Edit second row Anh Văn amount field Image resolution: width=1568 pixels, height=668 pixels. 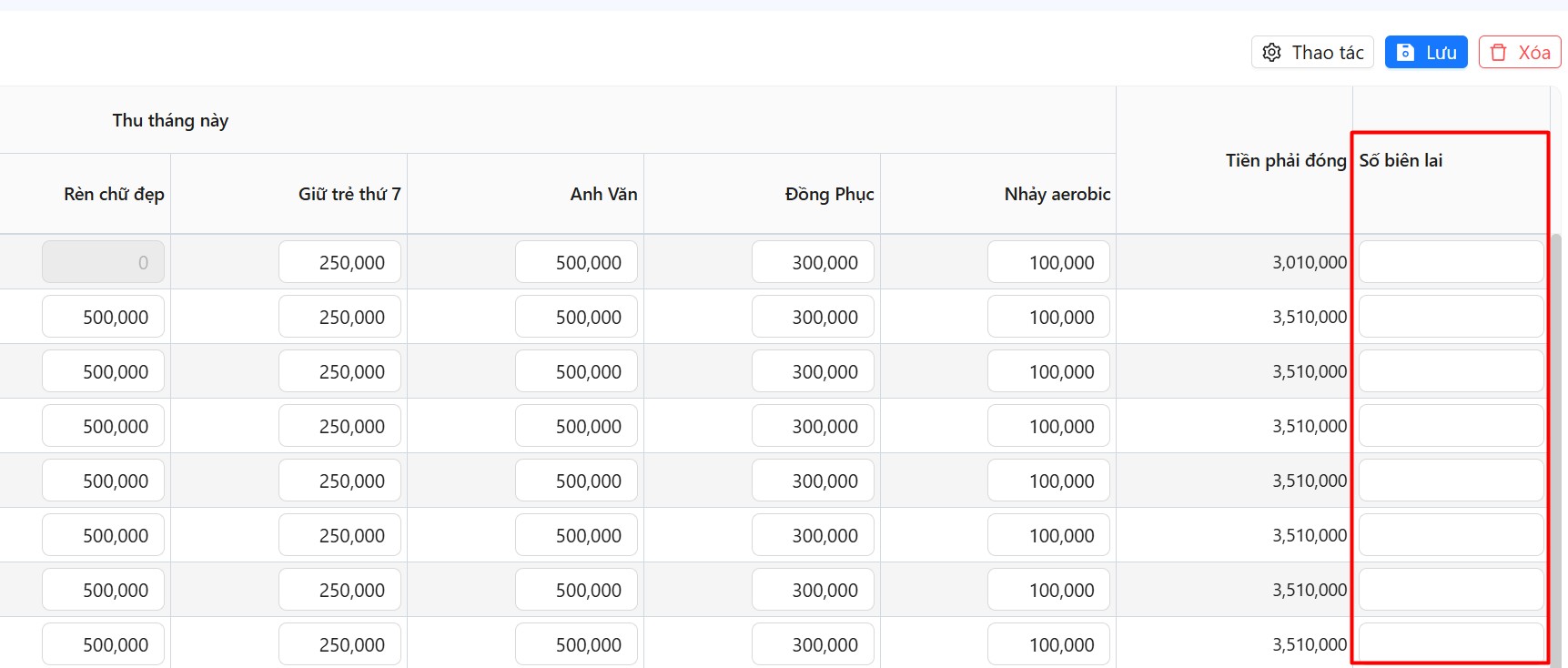tap(576, 317)
